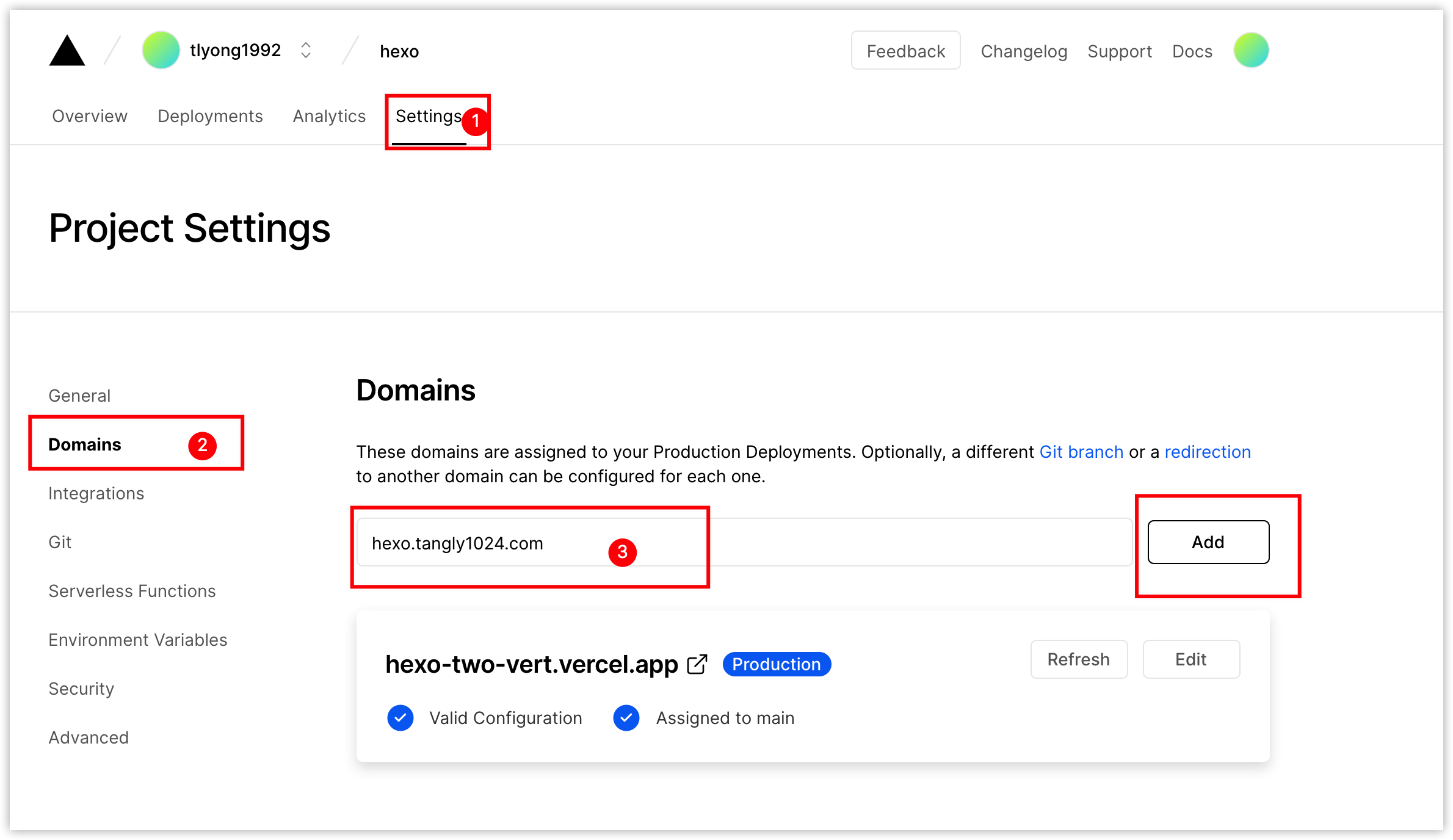Click the tlyong1992 account name
Screen dimensions: 1453x840
(236, 50)
